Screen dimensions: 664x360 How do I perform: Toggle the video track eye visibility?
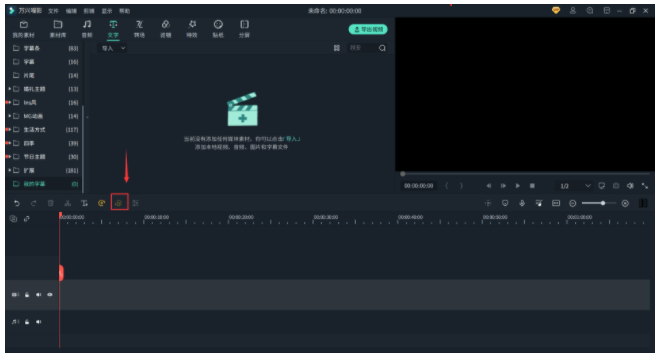pos(50,295)
